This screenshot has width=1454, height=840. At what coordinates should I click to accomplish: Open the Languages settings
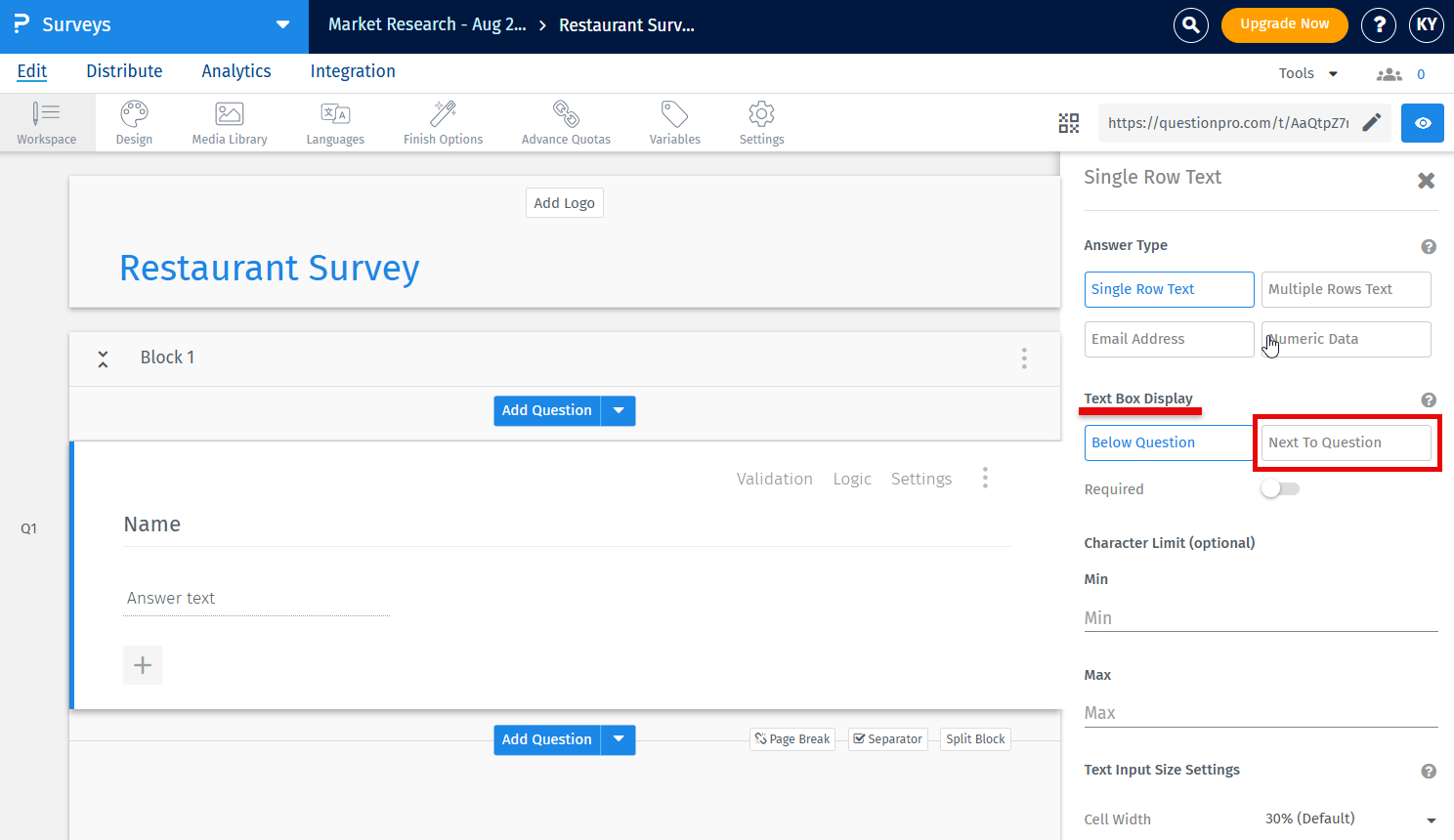click(335, 122)
